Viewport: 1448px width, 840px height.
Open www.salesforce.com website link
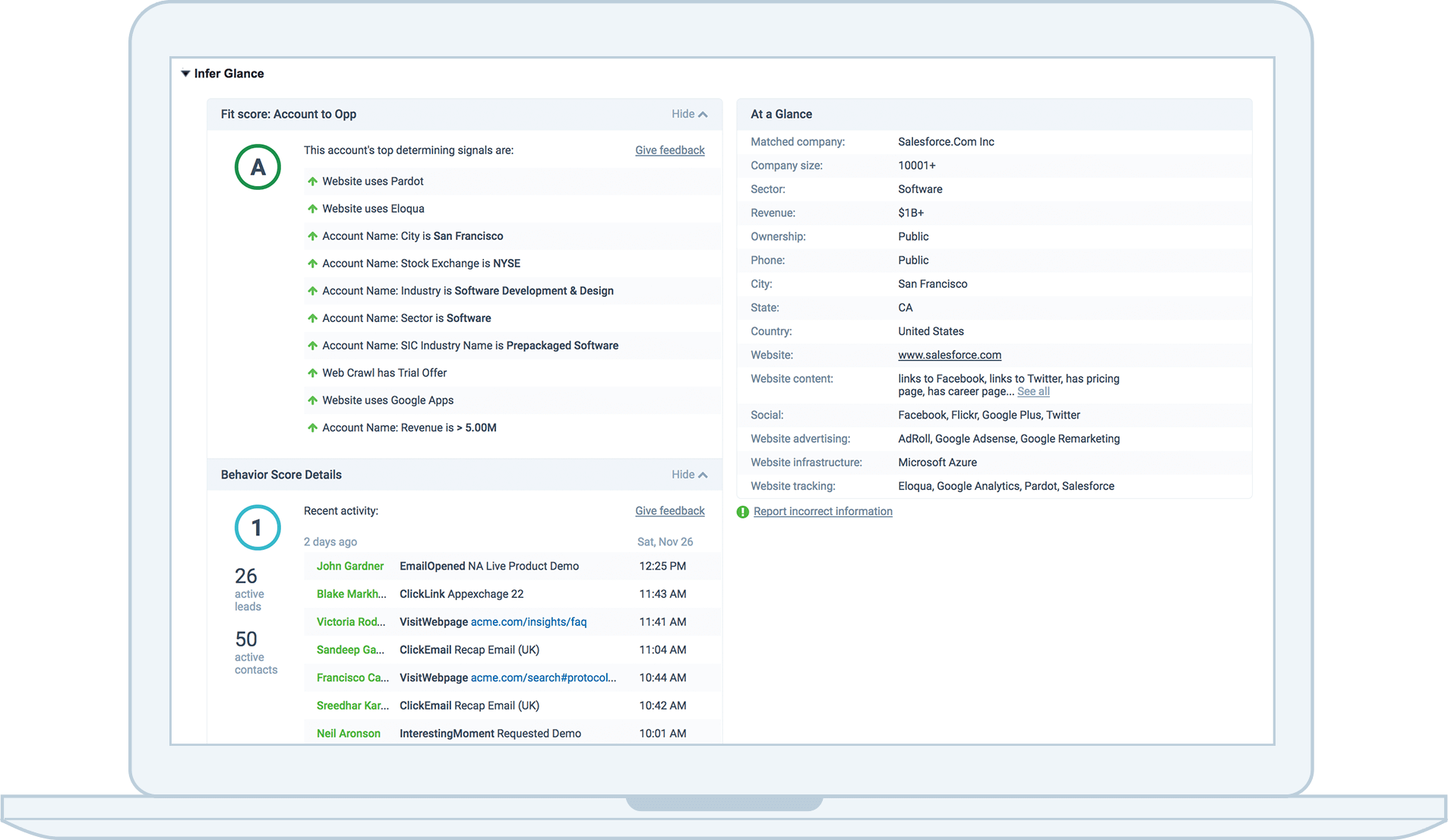point(950,355)
